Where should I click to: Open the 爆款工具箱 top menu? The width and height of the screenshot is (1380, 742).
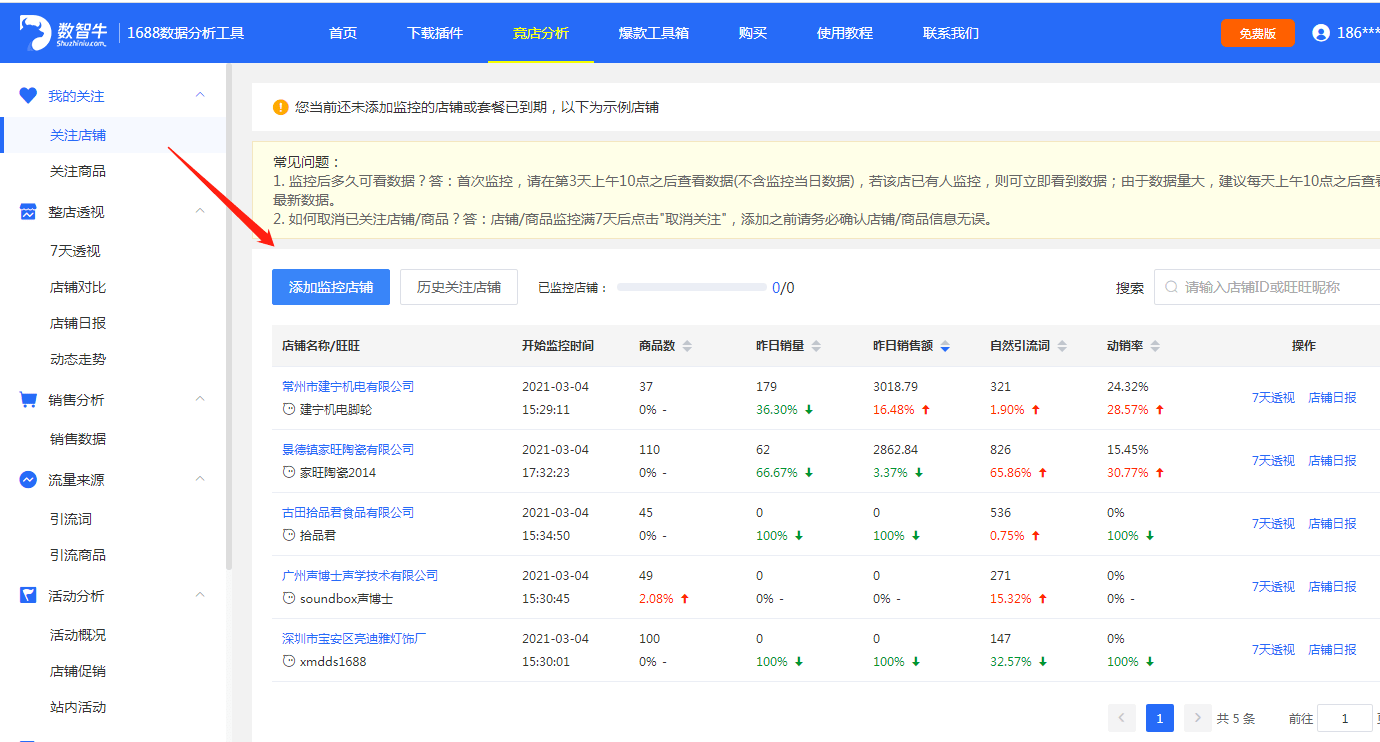(x=653, y=33)
